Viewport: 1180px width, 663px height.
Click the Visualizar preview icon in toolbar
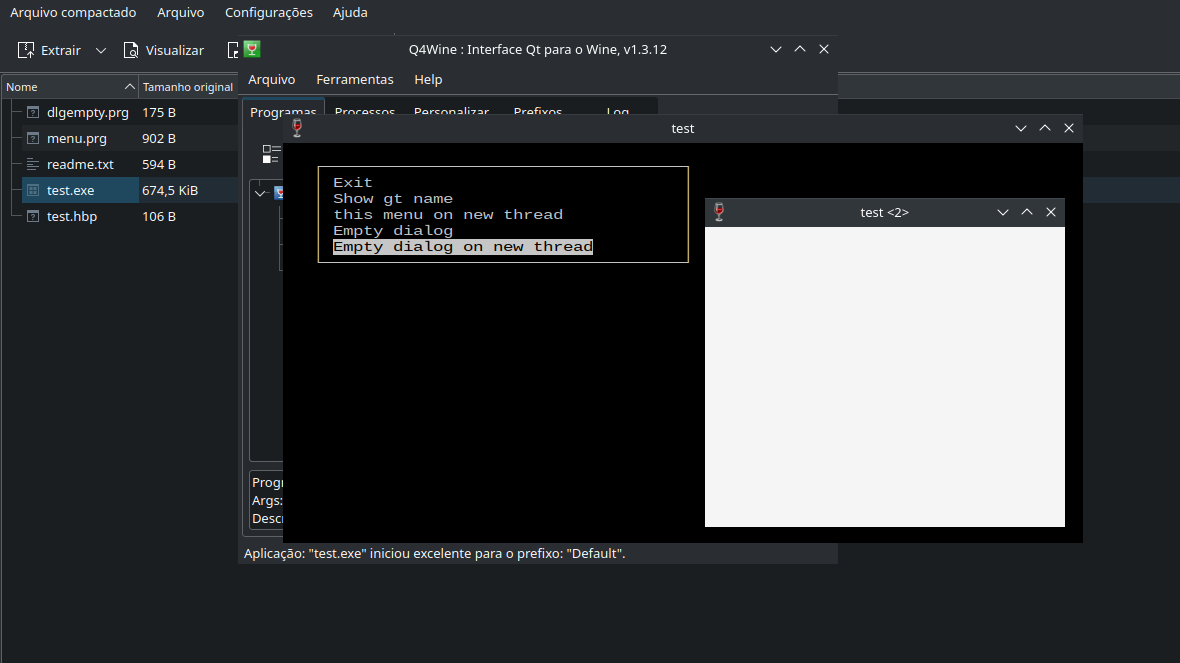tap(131, 50)
